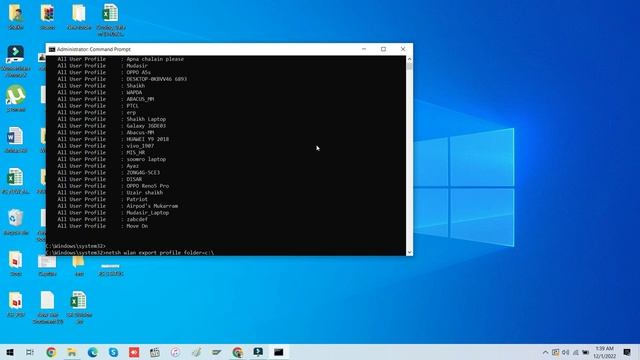Viewport: 640px width, 360px height.
Task: Click the 'HUAWEI Y9 2018' profile line
Action: click(x=113, y=139)
